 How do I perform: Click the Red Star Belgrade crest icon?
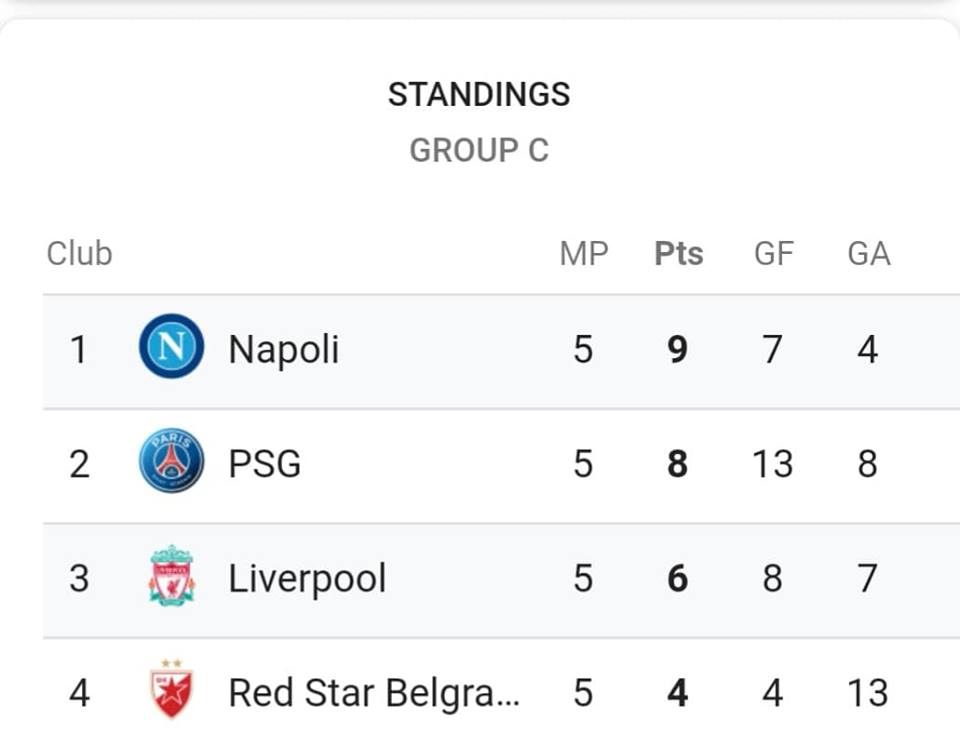coord(171,688)
